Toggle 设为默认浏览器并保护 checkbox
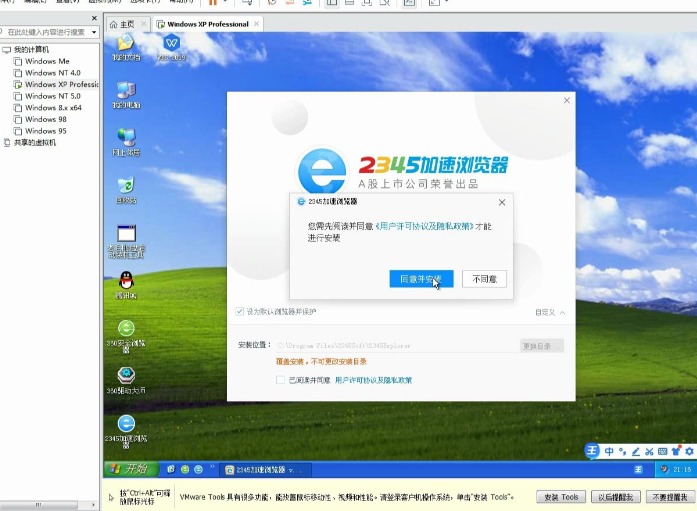This screenshot has width=697, height=511. tap(240, 311)
